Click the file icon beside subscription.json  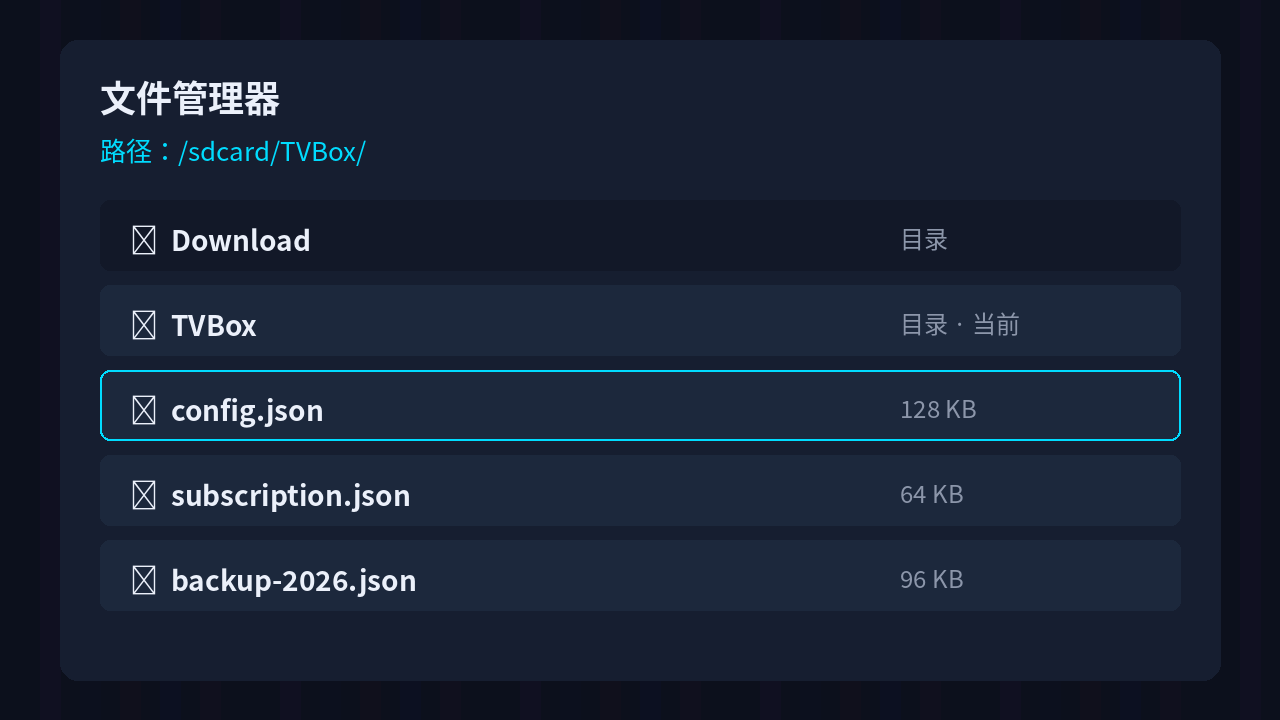pyautogui.click(x=144, y=495)
